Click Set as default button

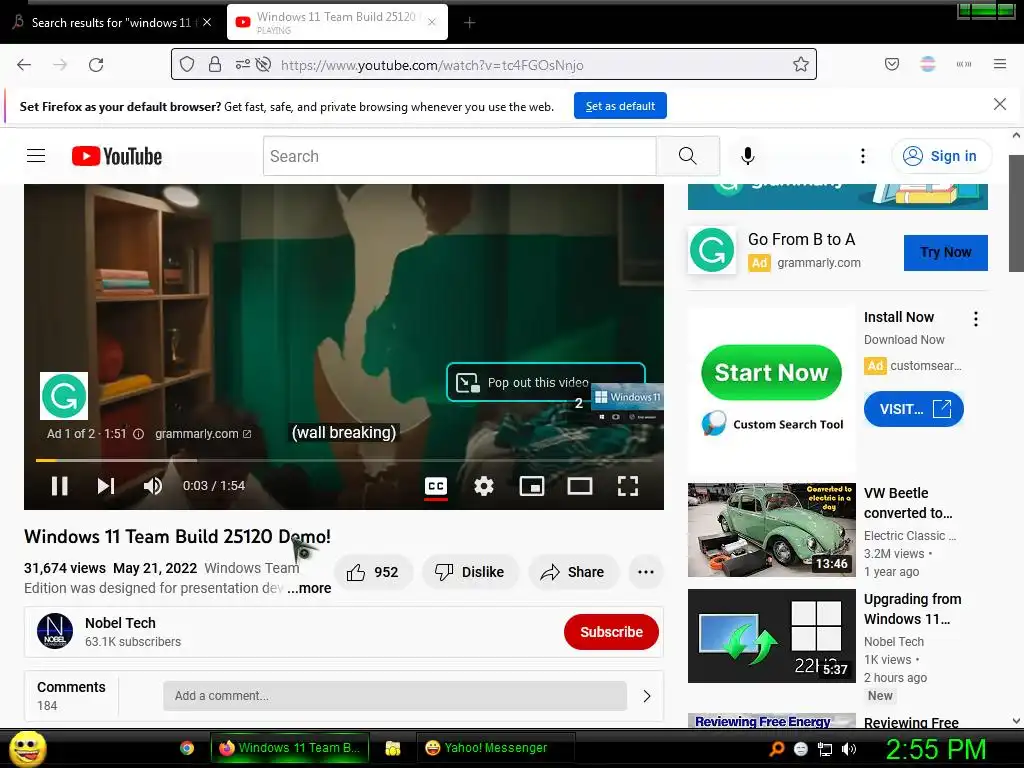[x=620, y=106]
